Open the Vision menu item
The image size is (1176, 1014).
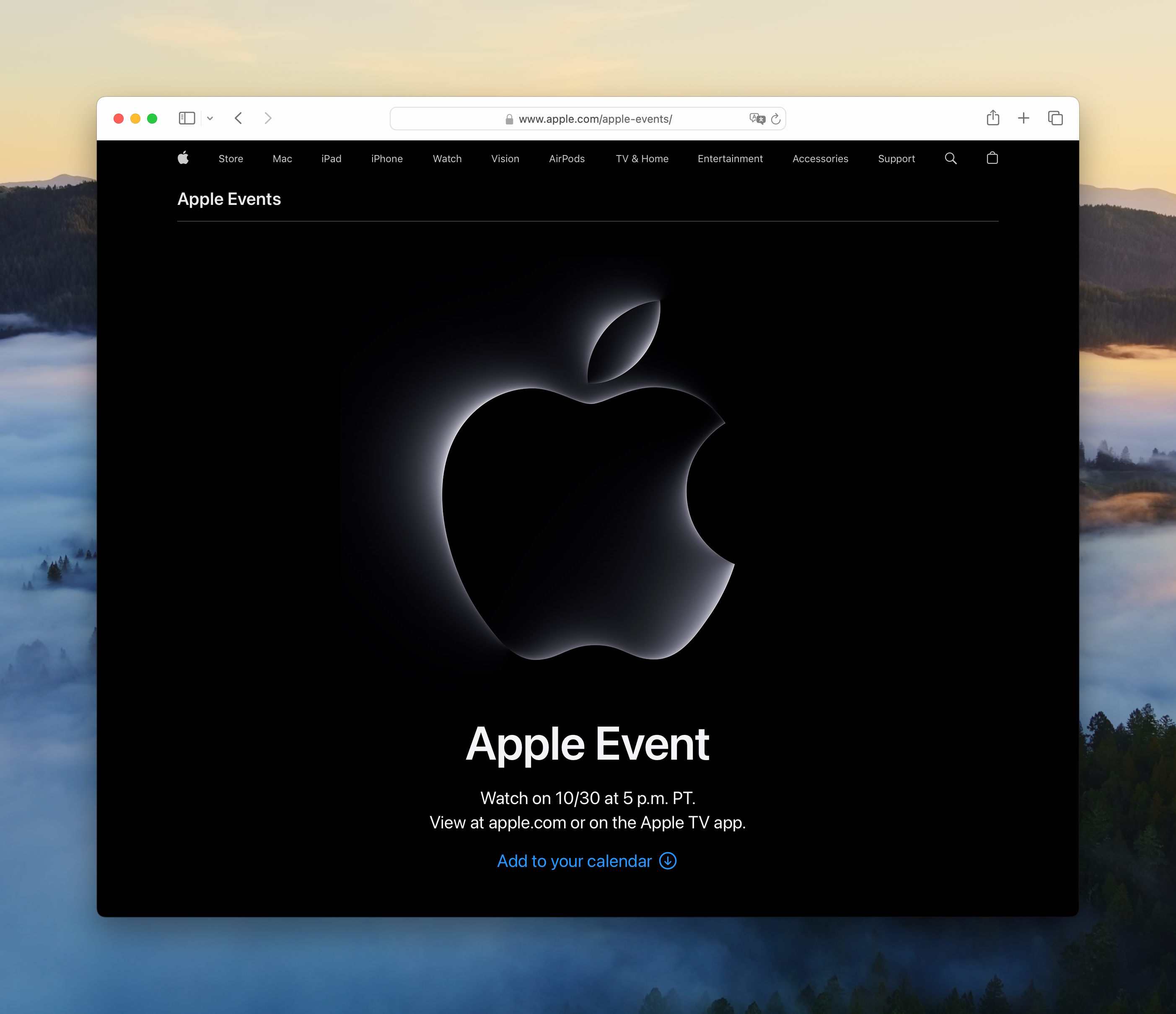(505, 159)
